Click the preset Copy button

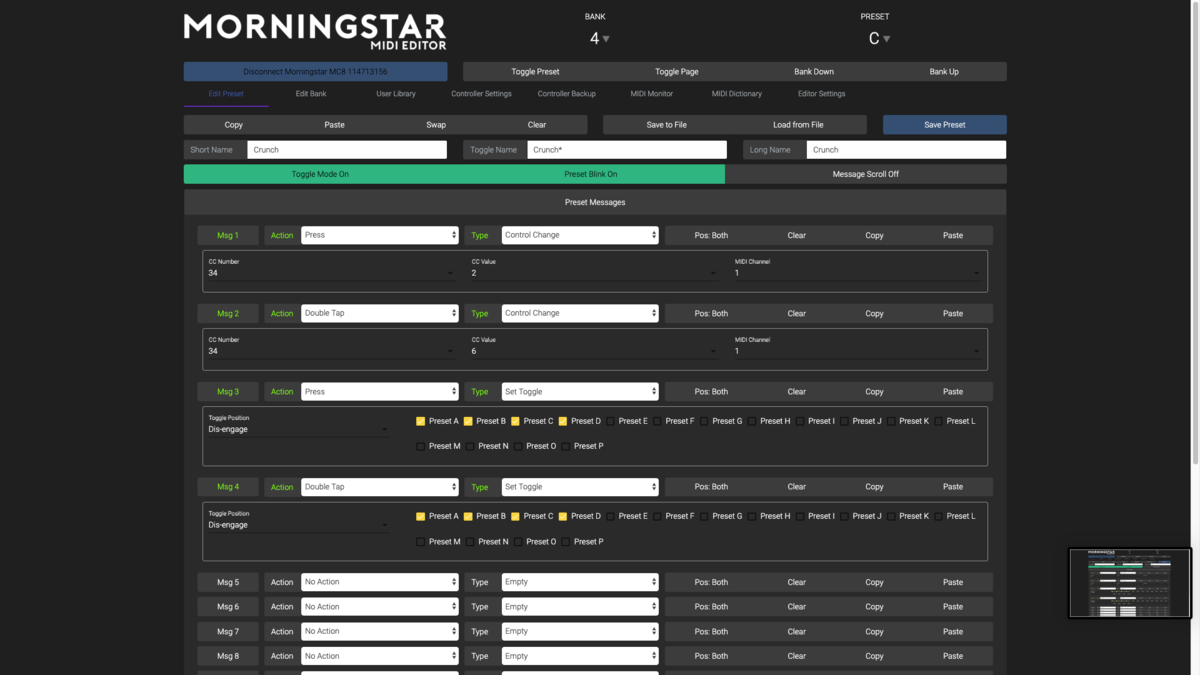(x=234, y=125)
